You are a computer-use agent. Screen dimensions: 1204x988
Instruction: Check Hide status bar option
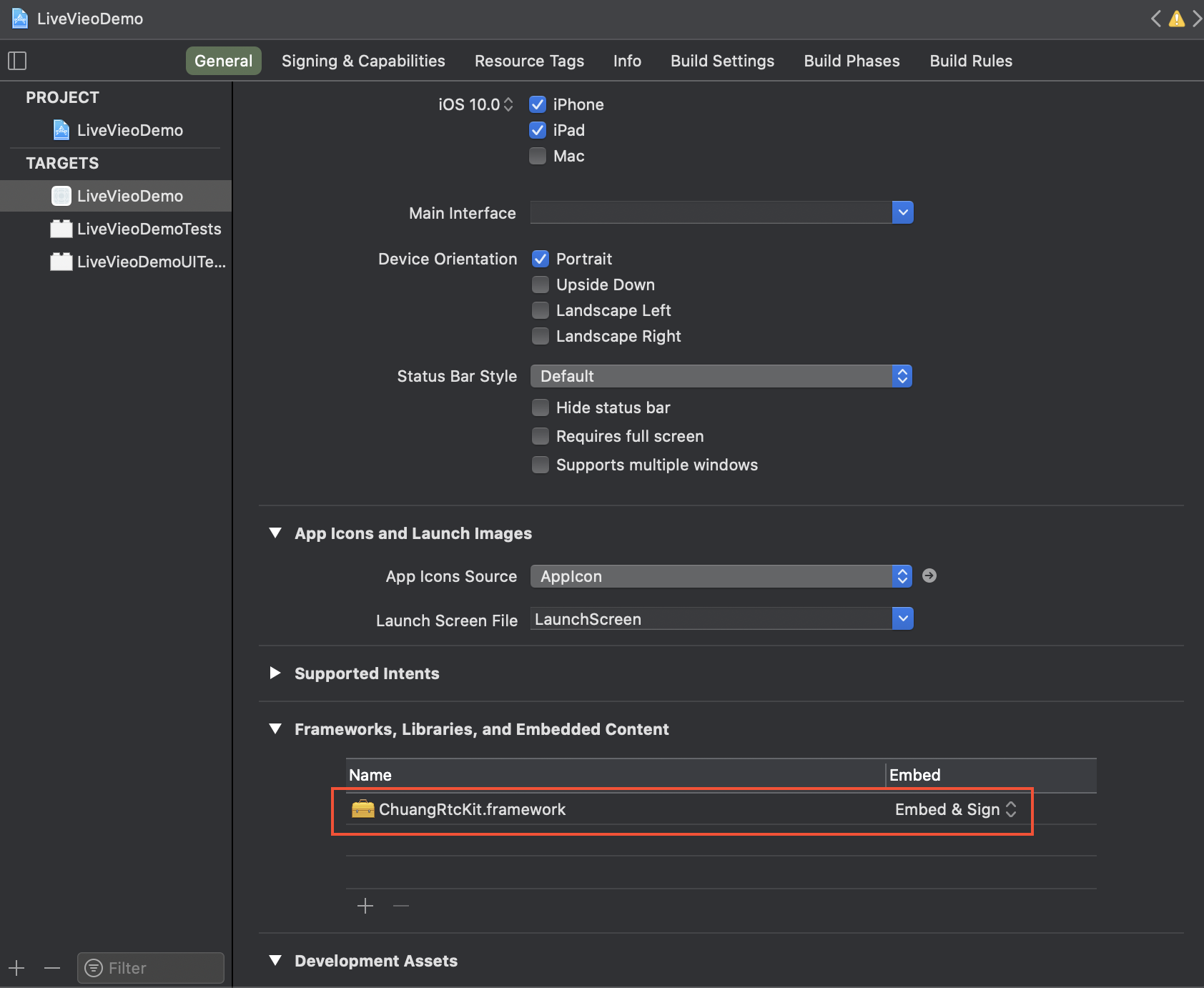pos(541,407)
